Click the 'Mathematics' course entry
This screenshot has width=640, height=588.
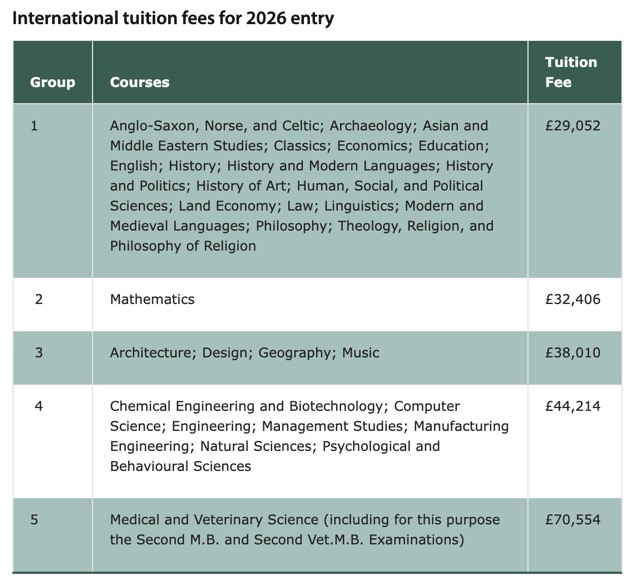152,299
